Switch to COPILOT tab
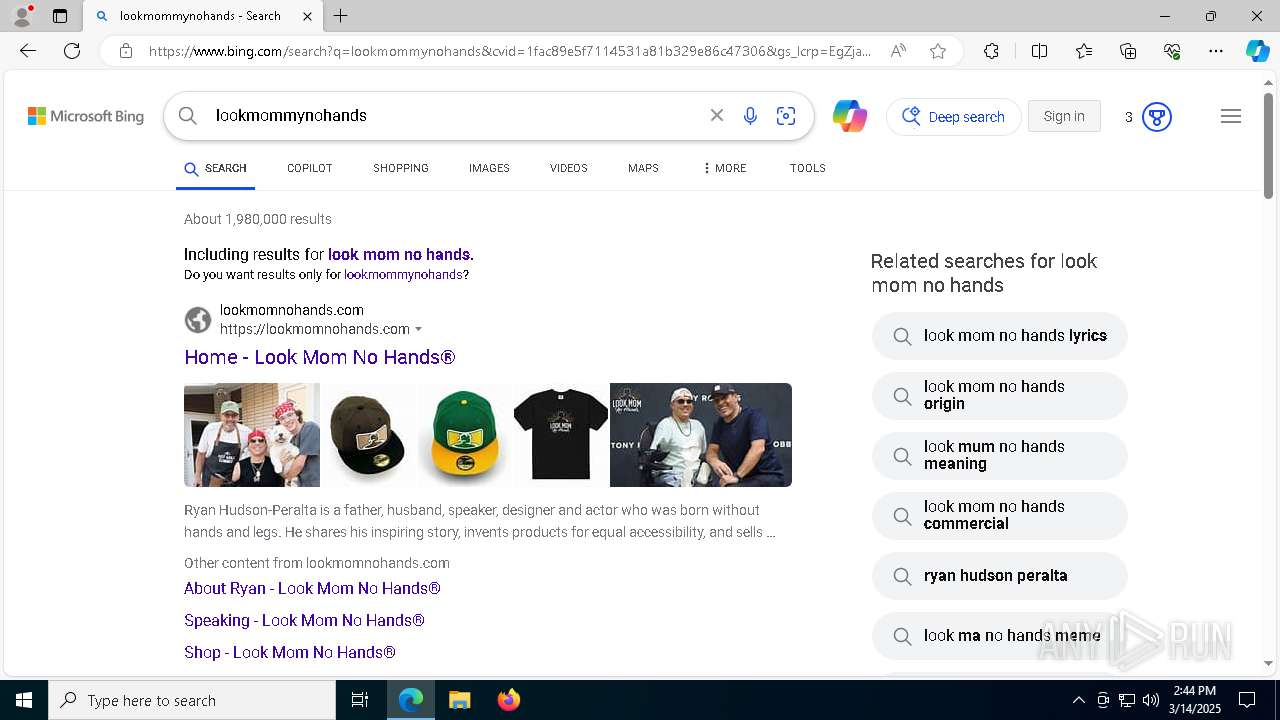Image resolution: width=1280 pixels, height=720 pixels. (x=310, y=168)
